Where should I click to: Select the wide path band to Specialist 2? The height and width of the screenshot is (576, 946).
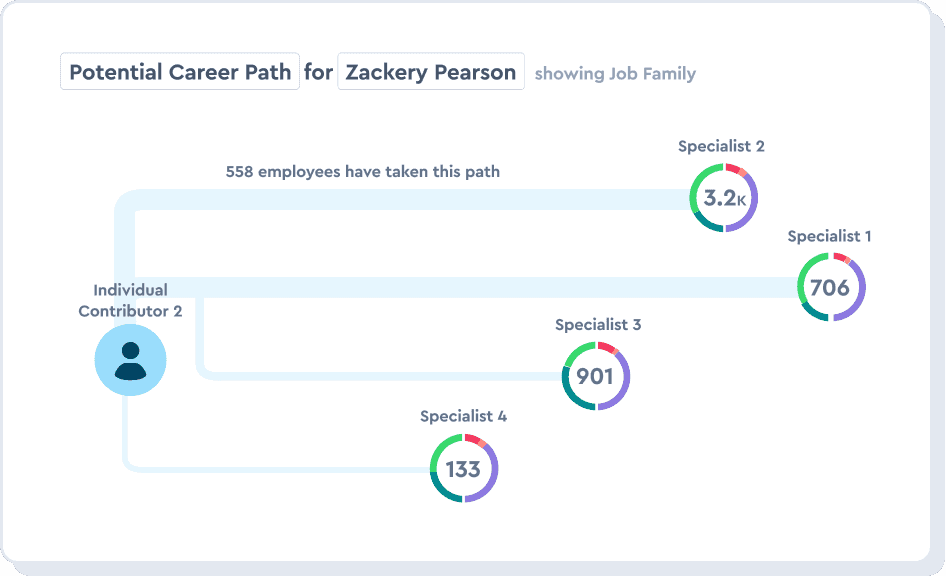[400, 198]
